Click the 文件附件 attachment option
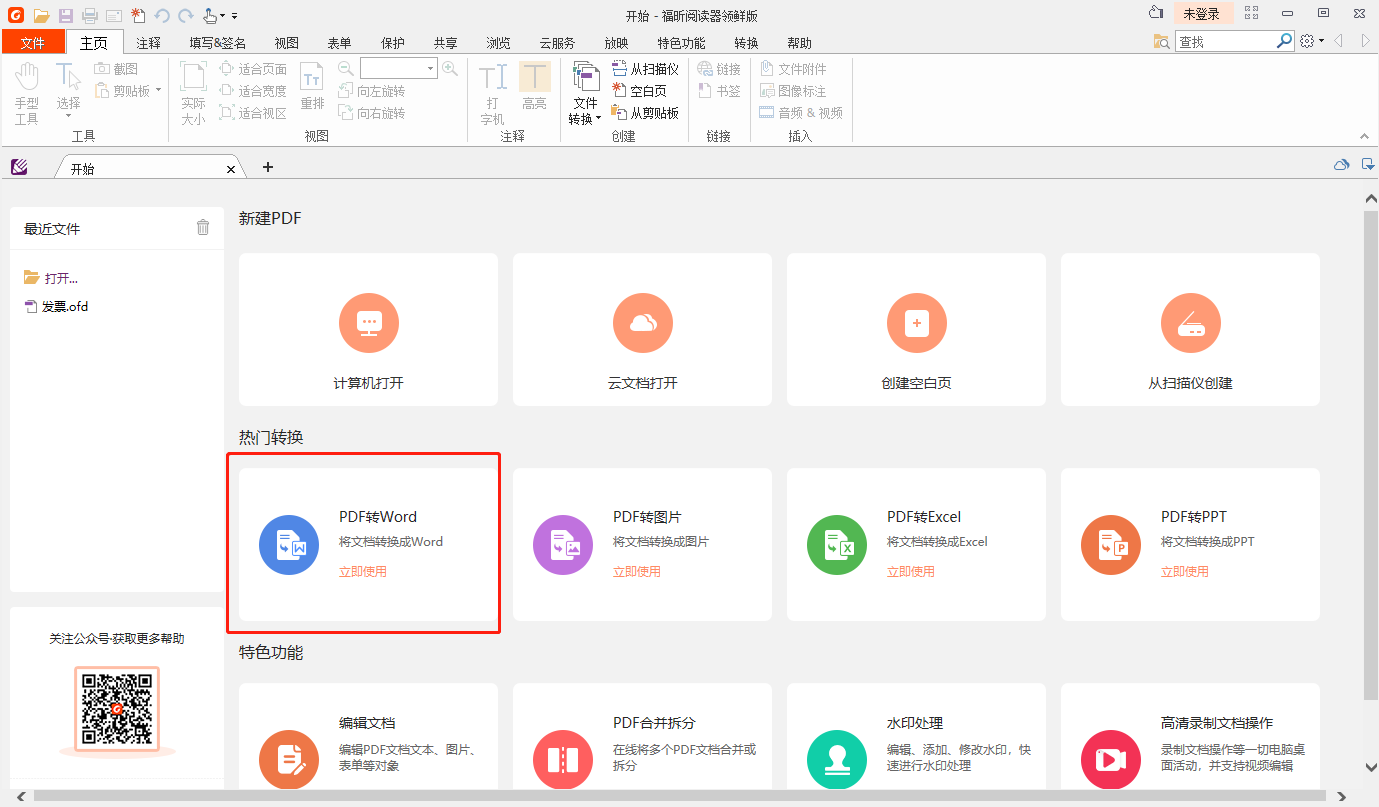1379x807 pixels. click(794, 69)
